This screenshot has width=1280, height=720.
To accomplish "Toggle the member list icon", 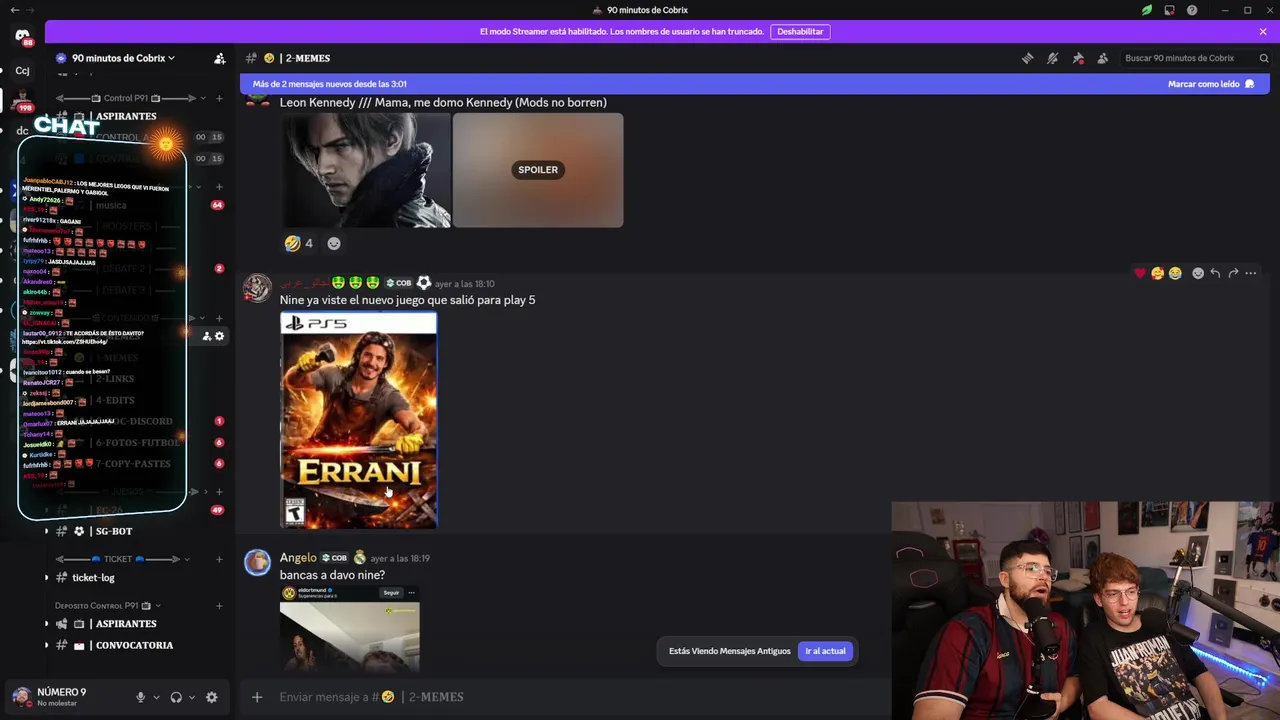I will point(1103,58).
